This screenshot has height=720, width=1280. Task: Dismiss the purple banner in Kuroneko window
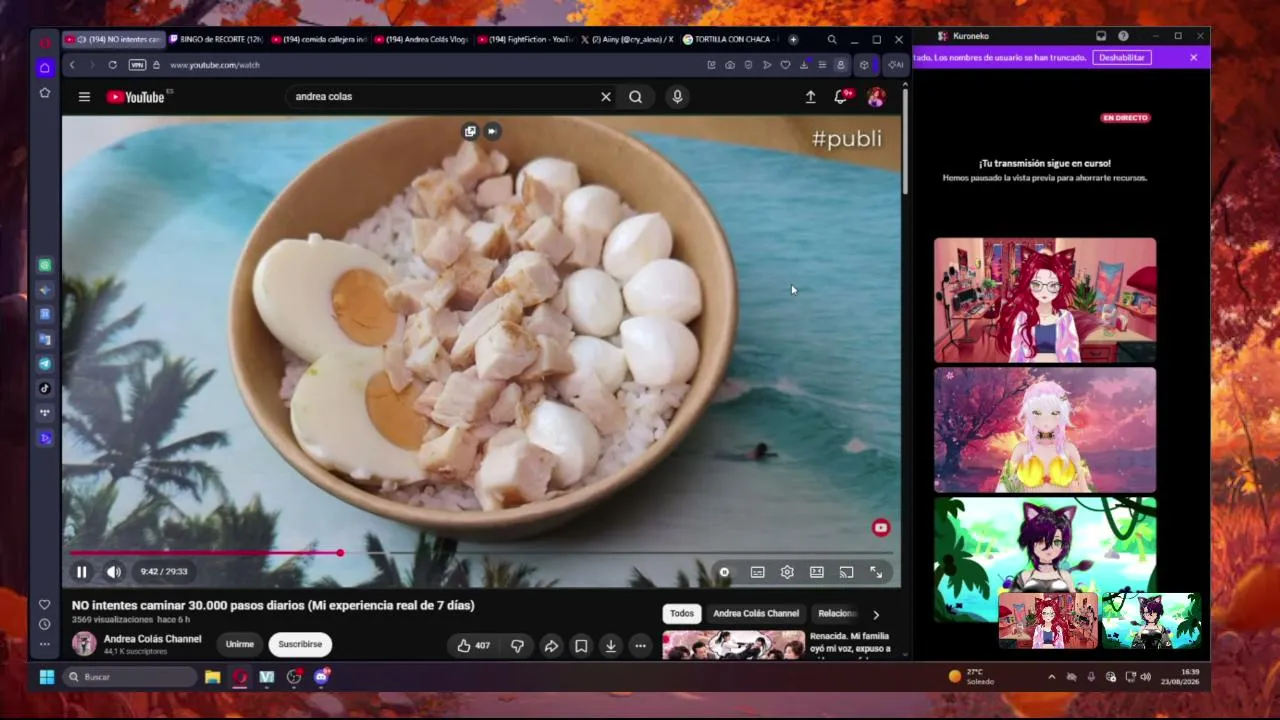(x=1193, y=58)
